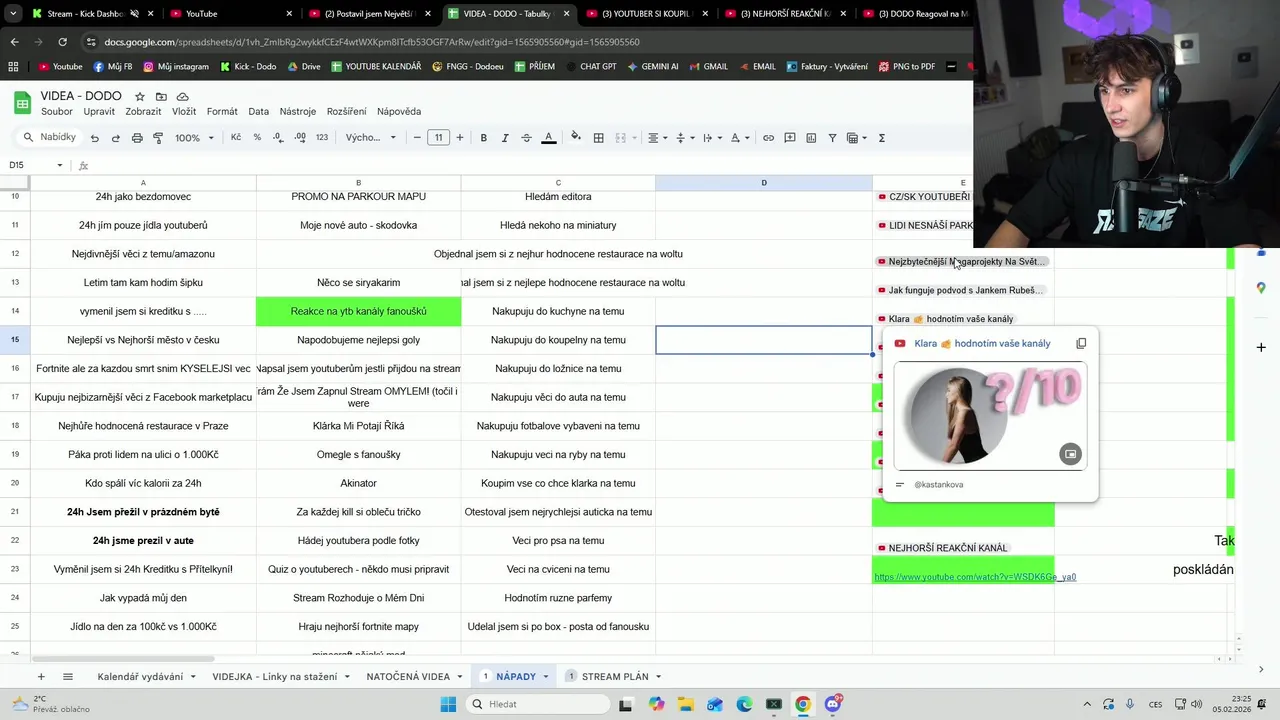Open text wrapping dropdown
Screen dimensions: 1280x720
[711, 138]
